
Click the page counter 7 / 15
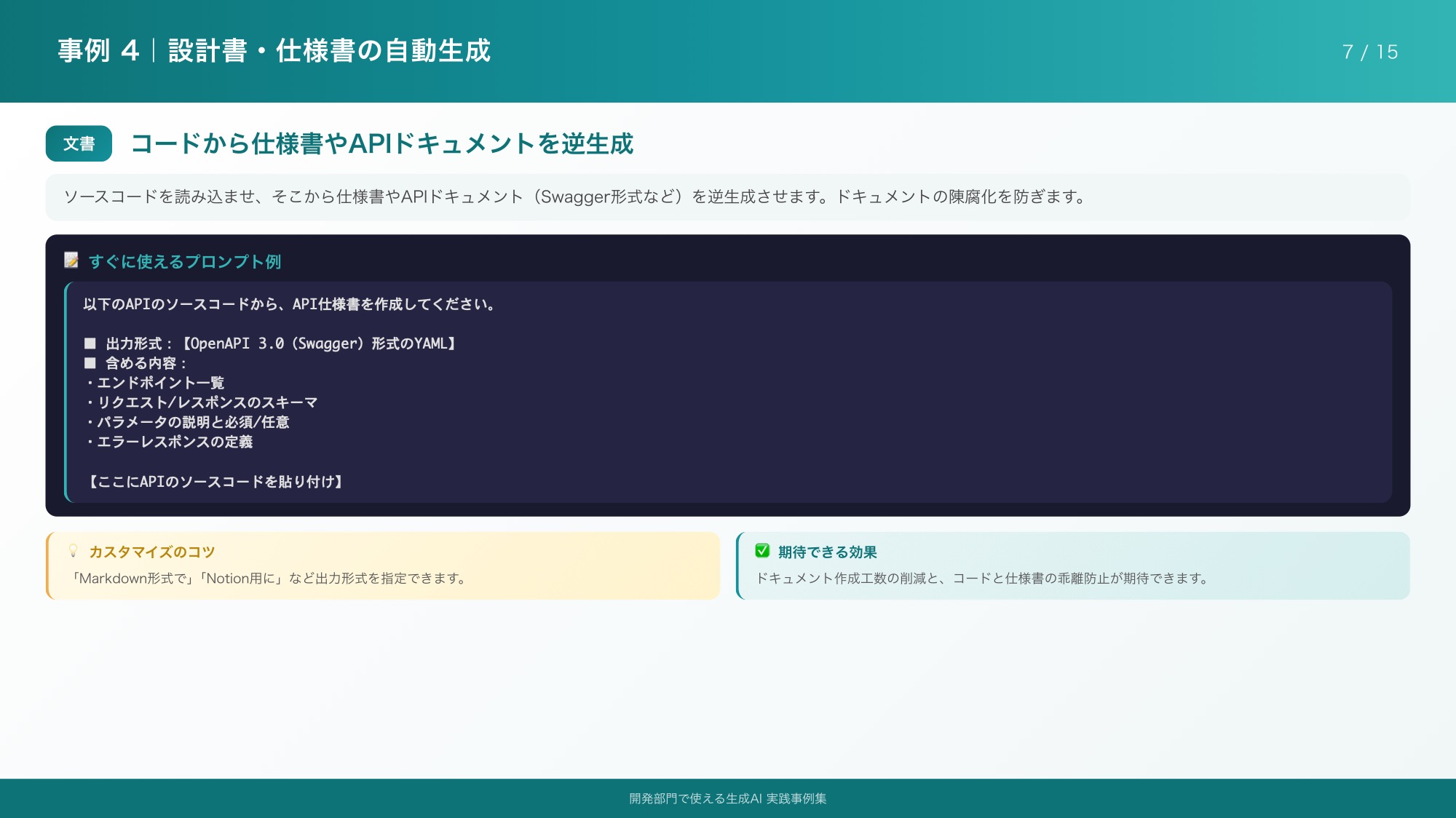1370,52
